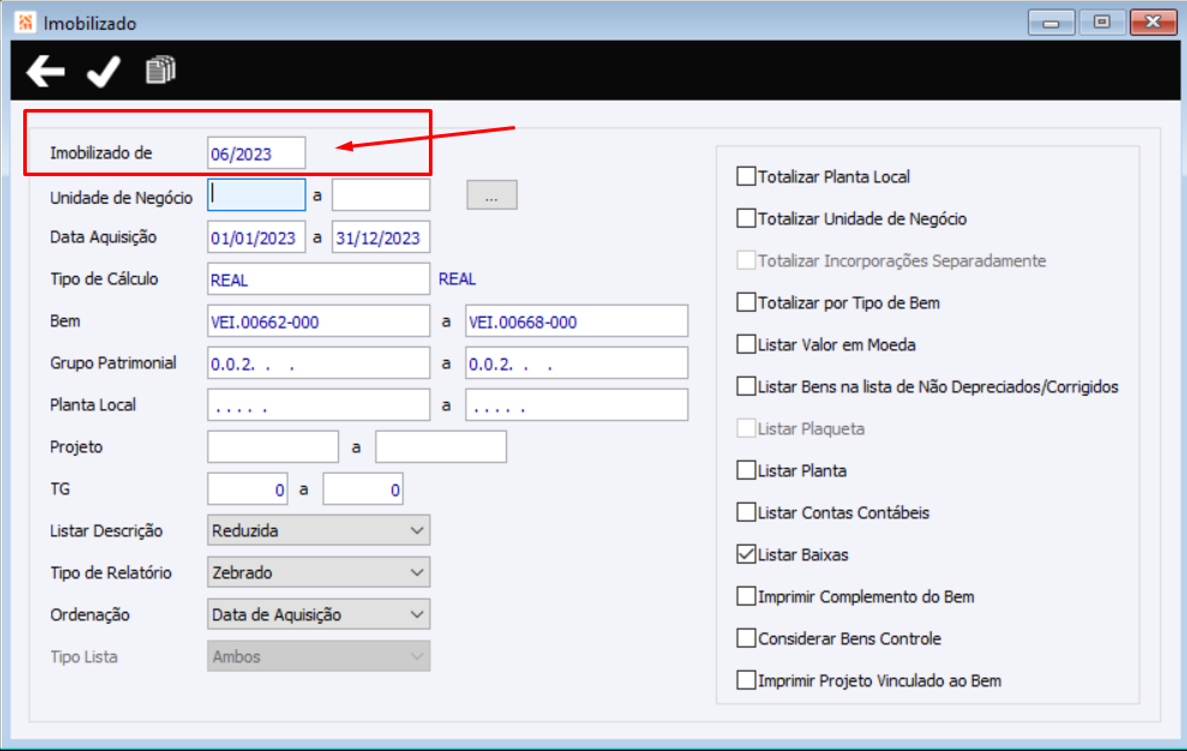Click the Imobilizado app icon in title bar
Viewport: 1187px width, 751px height.
coord(25,22)
